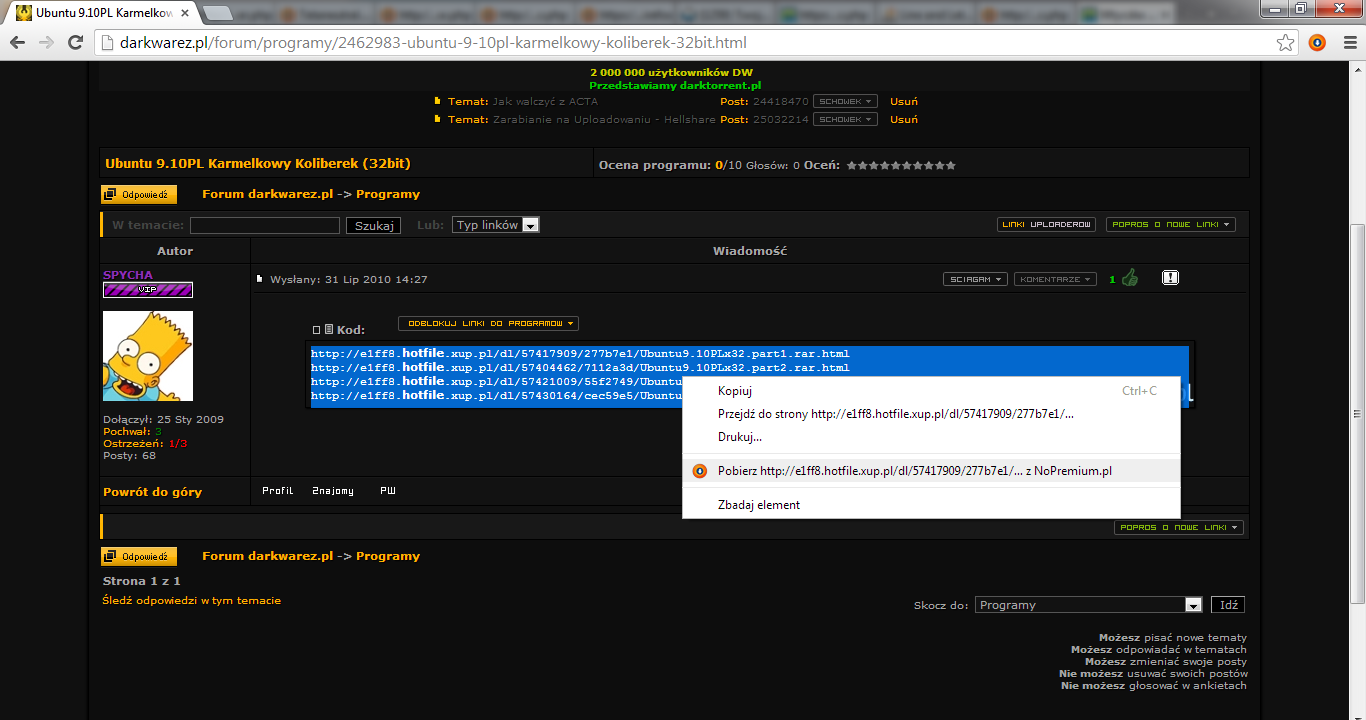Click the 'Idź' go button
The height and width of the screenshot is (720, 1366).
click(1228, 605)
